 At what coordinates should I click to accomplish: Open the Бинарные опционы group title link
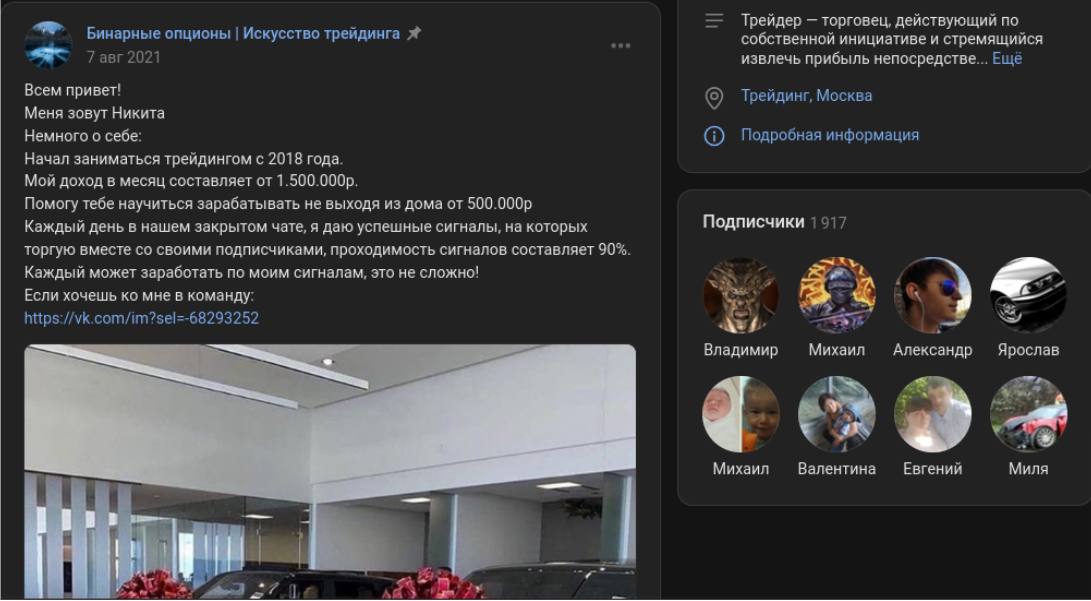coord(243,33)
